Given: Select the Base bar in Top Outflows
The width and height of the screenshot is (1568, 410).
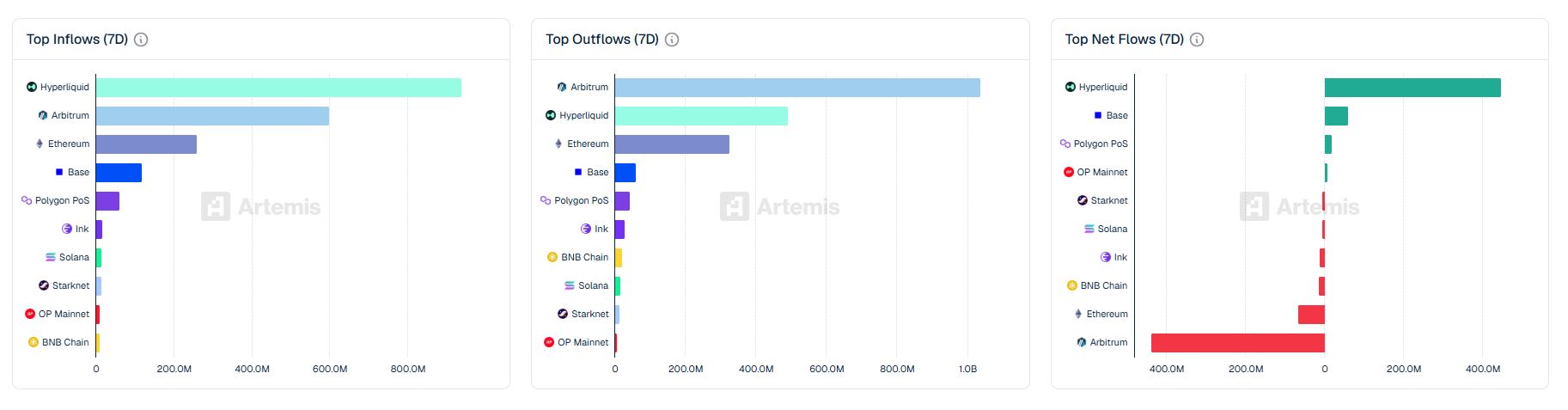Looking at the screenshot, I should 625,173.
